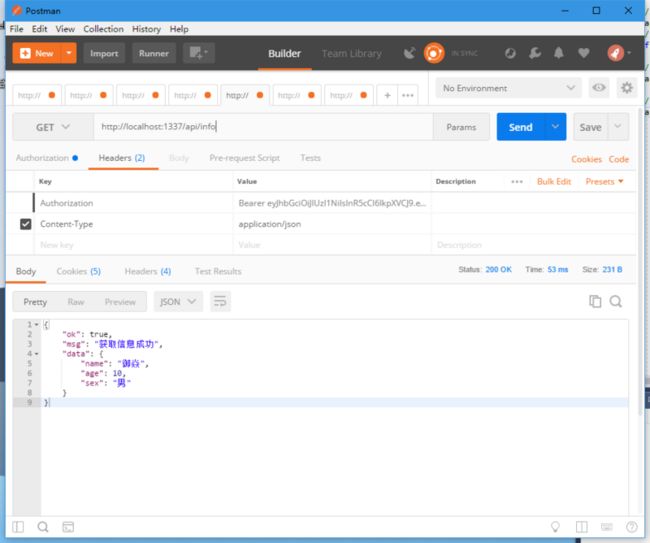650x543 pixels.
Task: Select Pretty response view
Action: coord(35,302)
